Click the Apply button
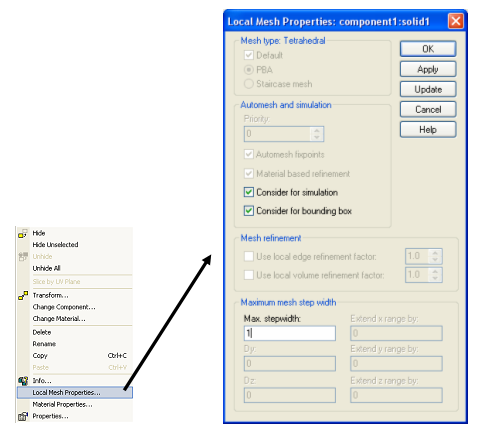This screenshot has width=485, height=432. click(x=428, y=69)
